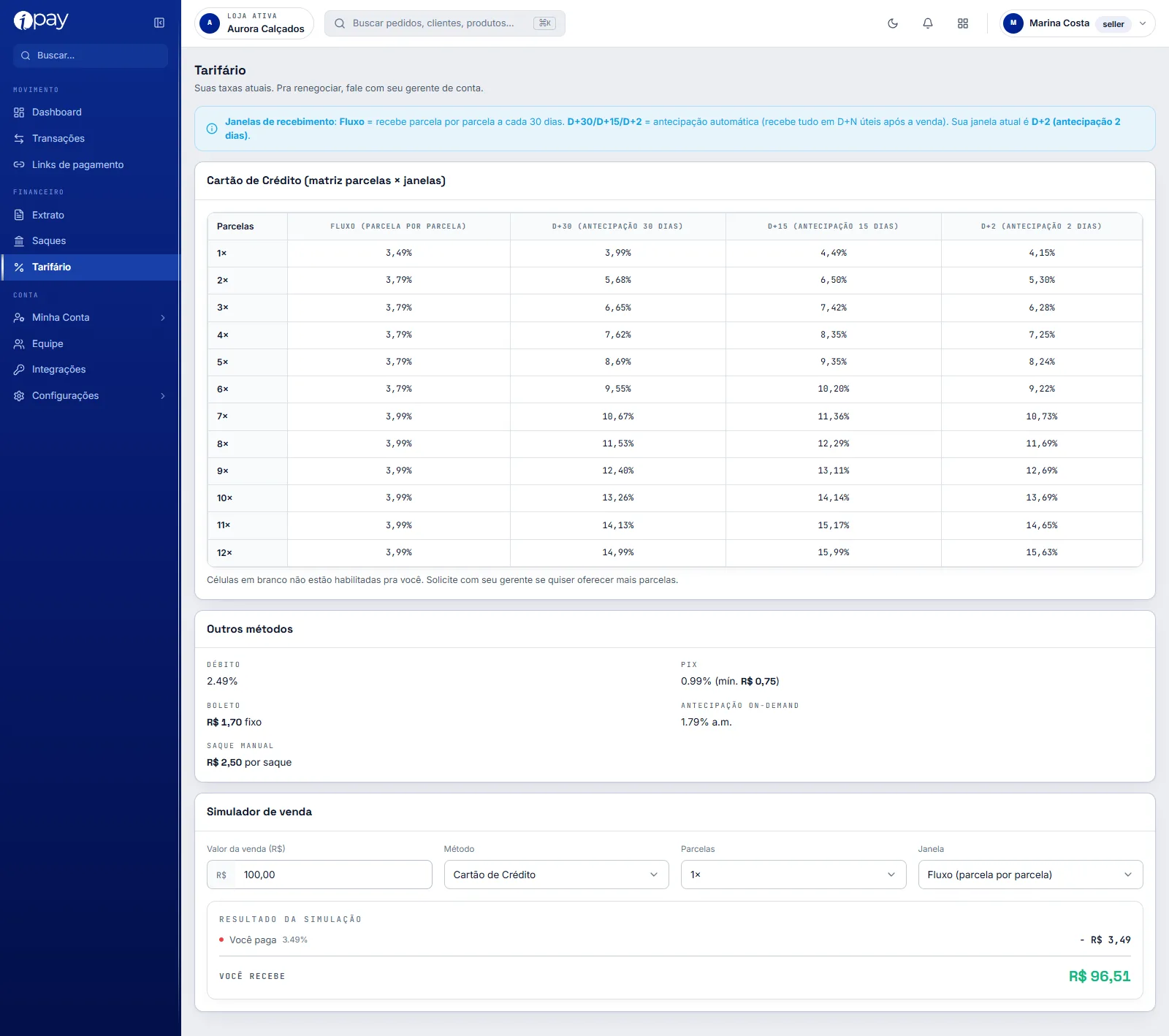
Task: Click the Equipe people icon
Action: [19, 344]
